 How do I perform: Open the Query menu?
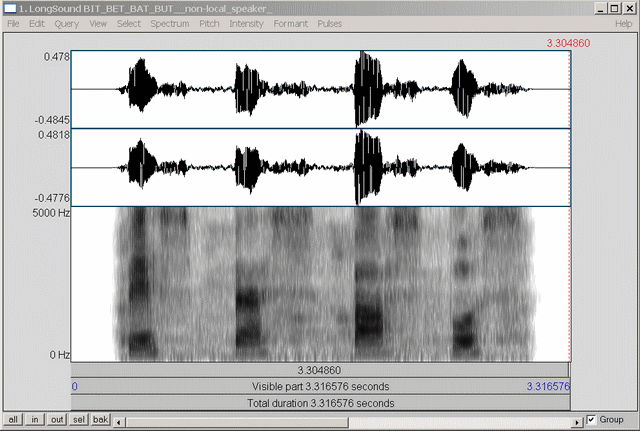[67, 23]
